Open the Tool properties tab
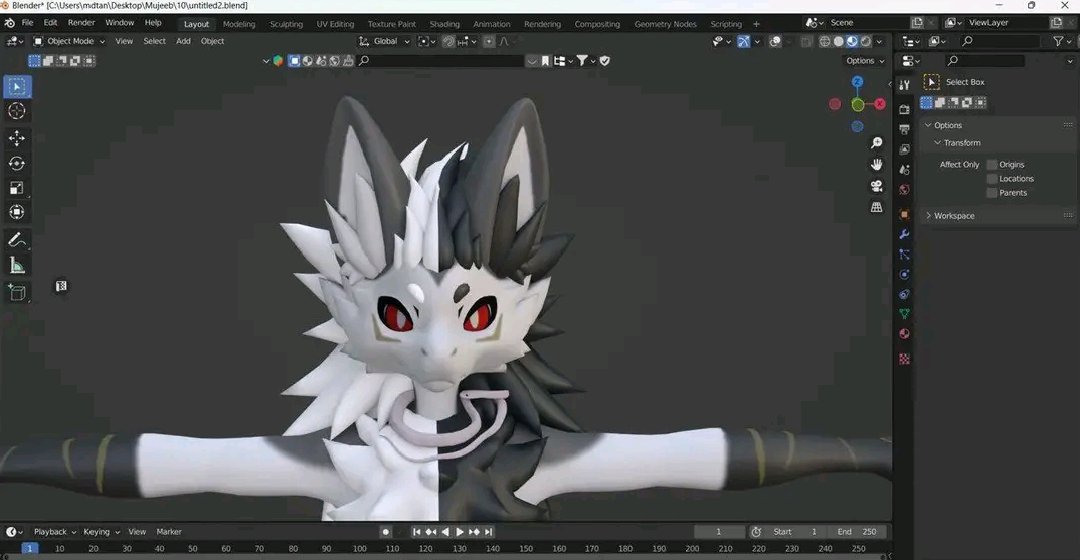Viewport: 1080px width, 560px height. 904,85
